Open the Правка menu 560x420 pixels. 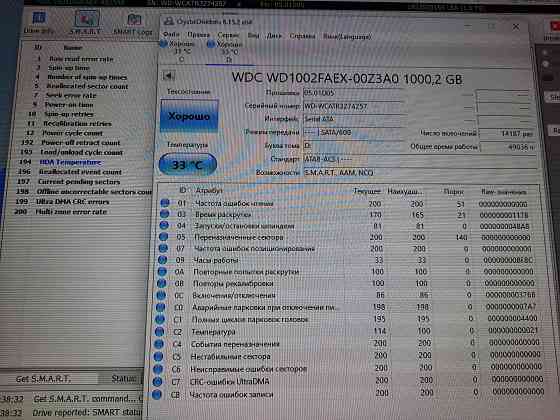[x=198, y=35]
